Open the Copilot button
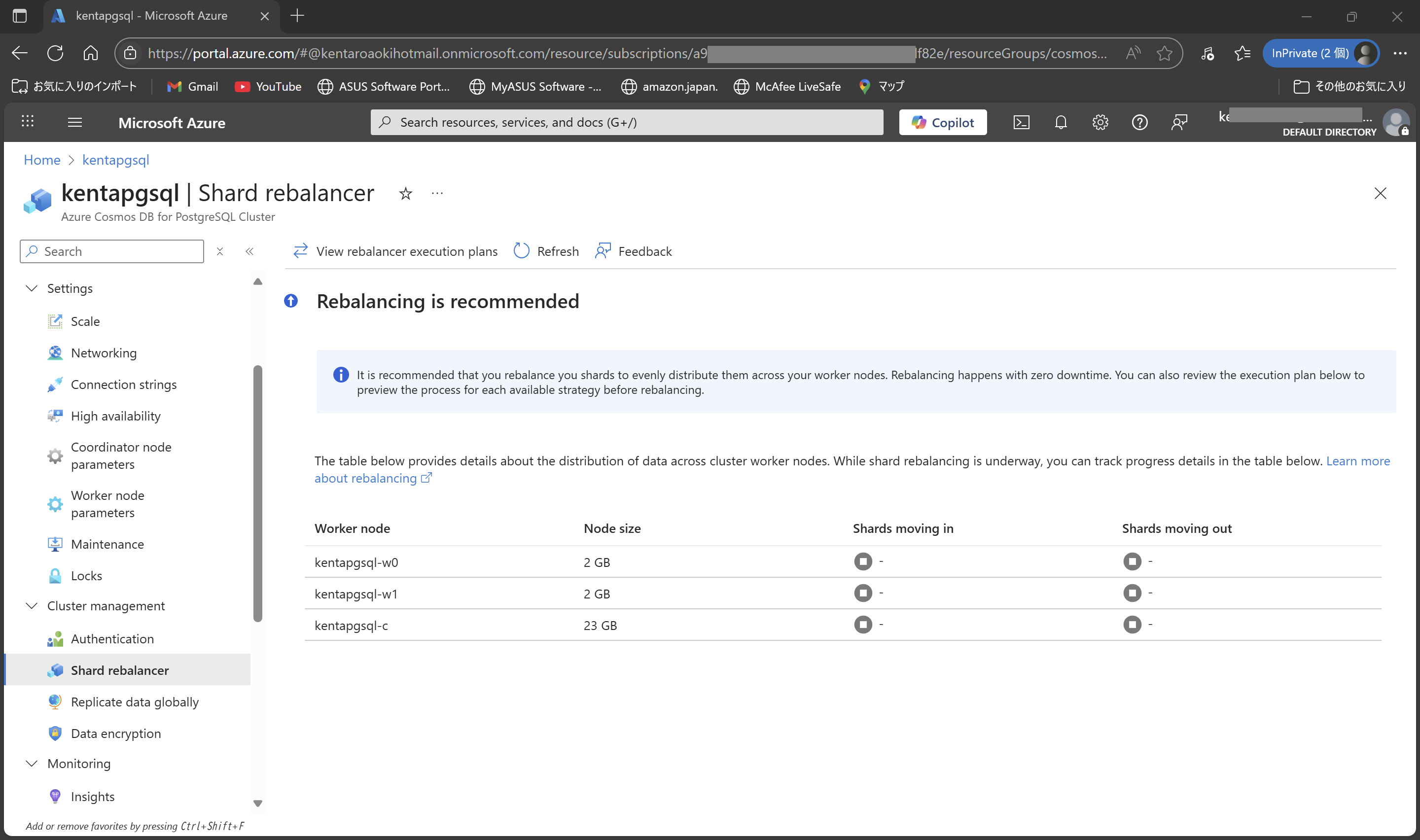 pyautogui.click(x=942, y=122)
